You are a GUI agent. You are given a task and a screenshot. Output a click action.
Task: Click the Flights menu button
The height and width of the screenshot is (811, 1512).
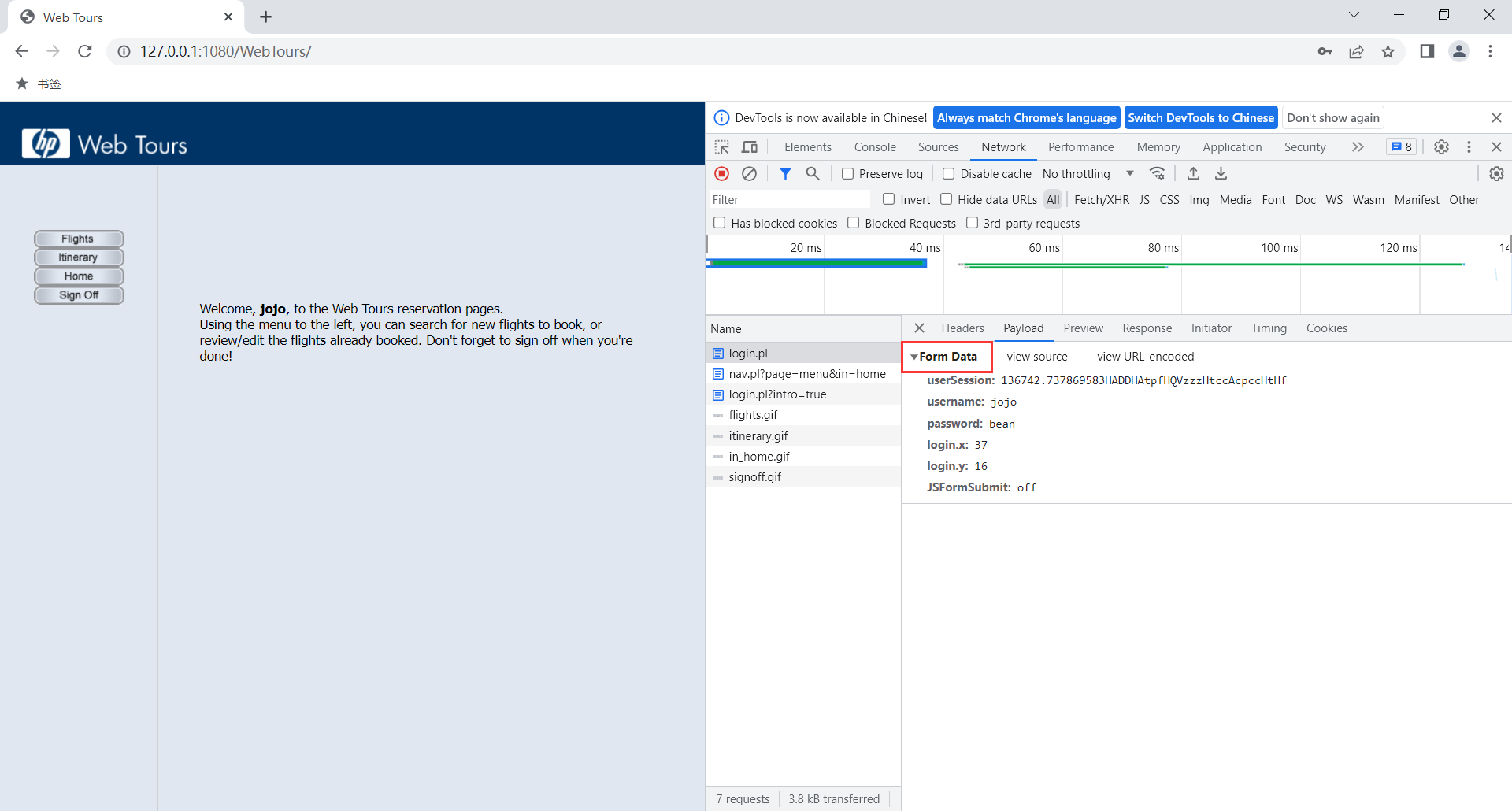click(x=79, y=239)
